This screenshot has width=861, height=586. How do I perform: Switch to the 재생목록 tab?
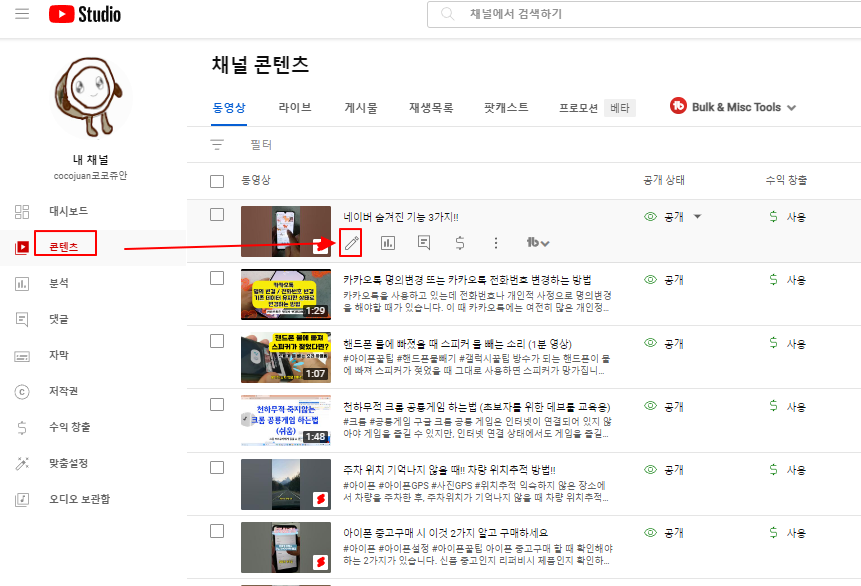[431, 108]
